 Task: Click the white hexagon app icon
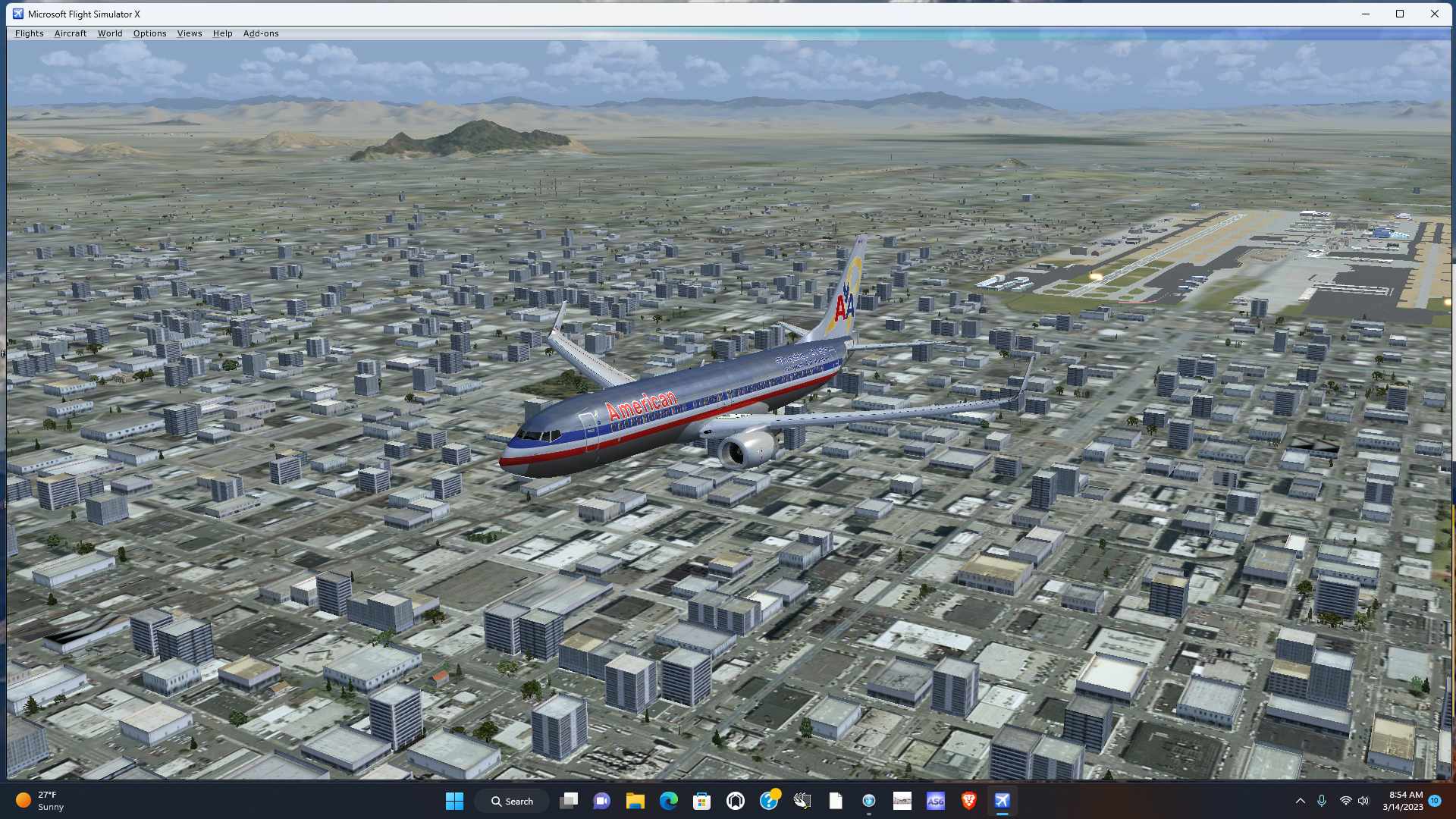[736, 801]
